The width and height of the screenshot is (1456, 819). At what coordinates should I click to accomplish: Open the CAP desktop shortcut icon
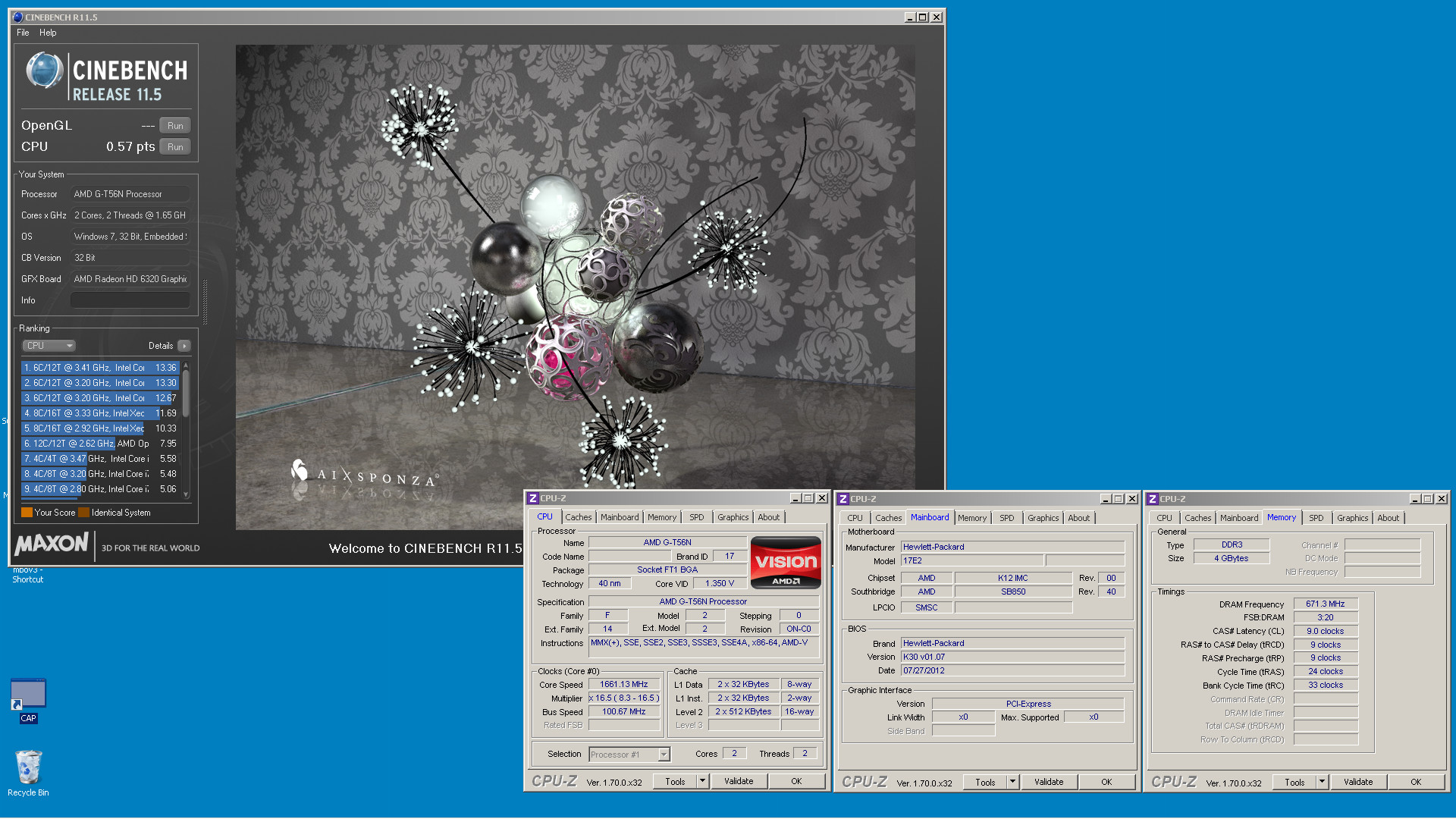coord(28,700)
